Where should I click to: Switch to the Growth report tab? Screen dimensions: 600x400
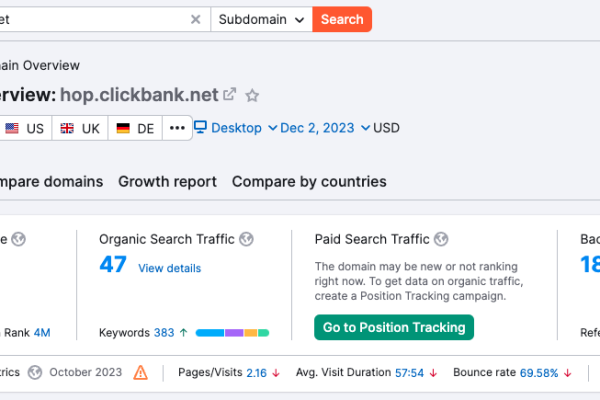point(167,181)
